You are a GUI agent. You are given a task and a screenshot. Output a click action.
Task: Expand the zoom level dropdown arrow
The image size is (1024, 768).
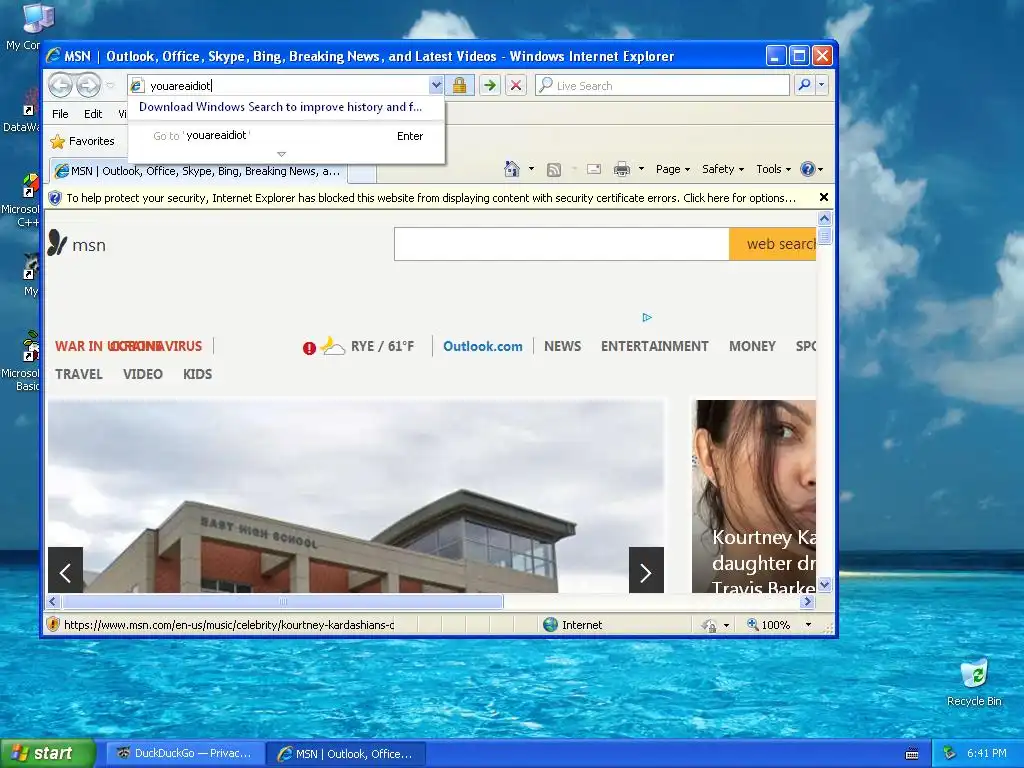point(808,625)
